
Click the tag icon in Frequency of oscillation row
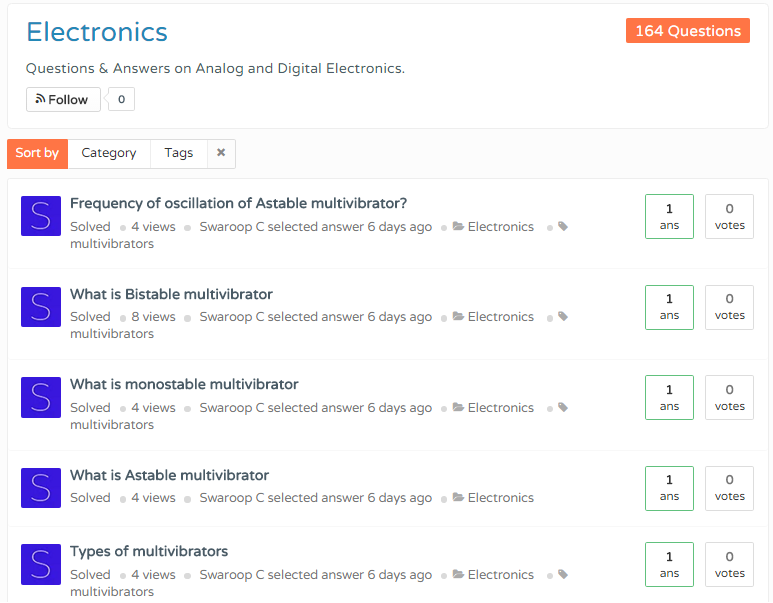click(x=563, y=226)
